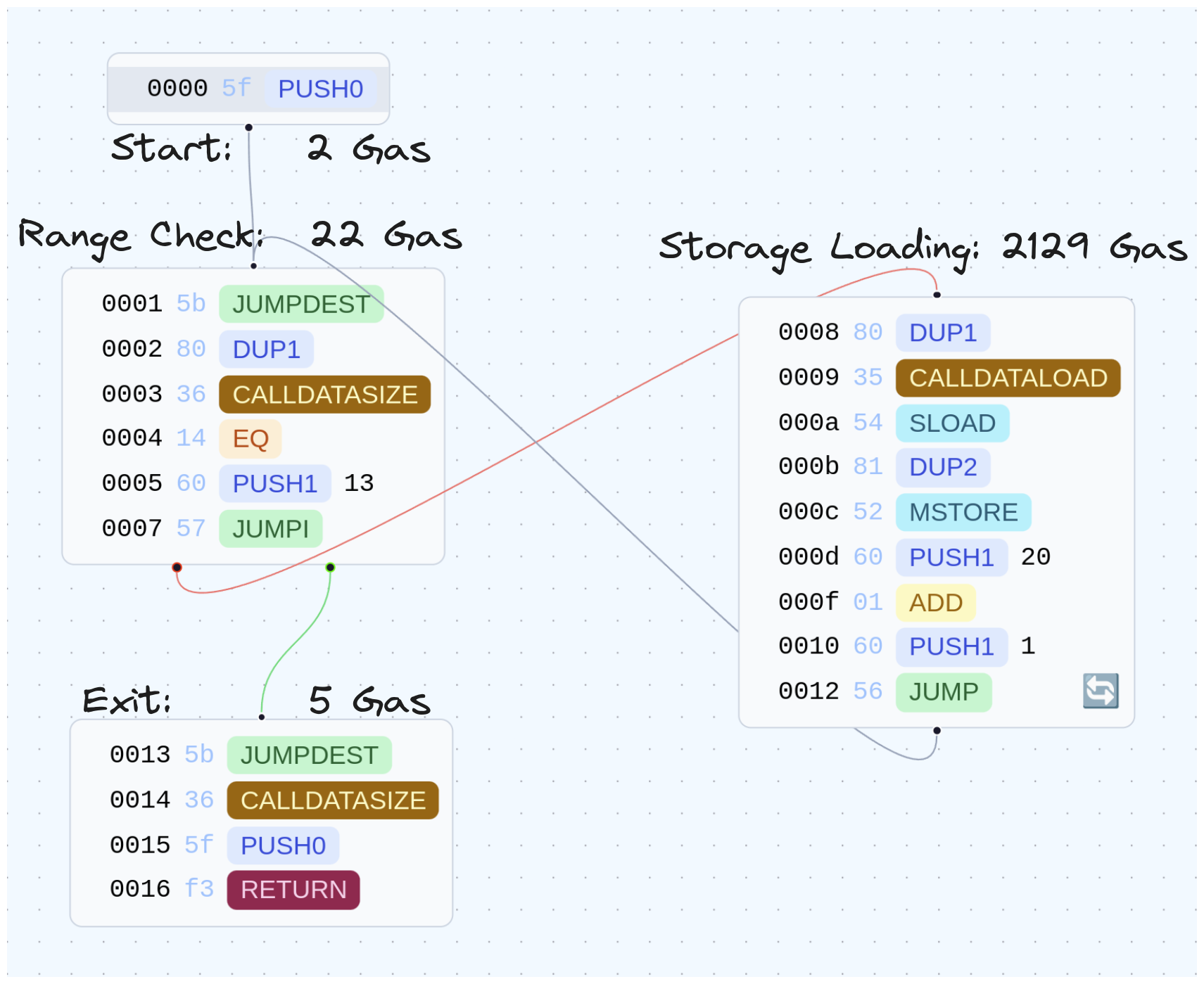Select the JUMPI opcode label

tap(271, 529)
